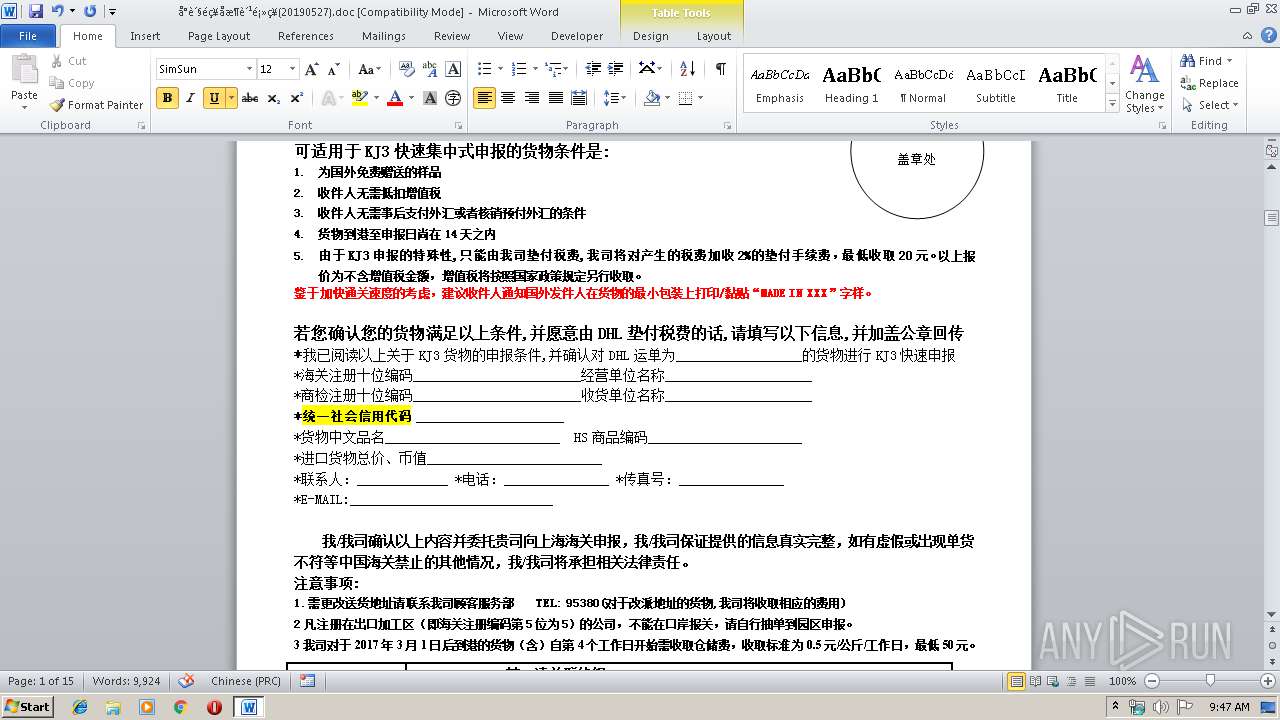1280x720 pixels.
Task: Open the Bullets list dropdown arrow
Action: click(x=500, y=69)
